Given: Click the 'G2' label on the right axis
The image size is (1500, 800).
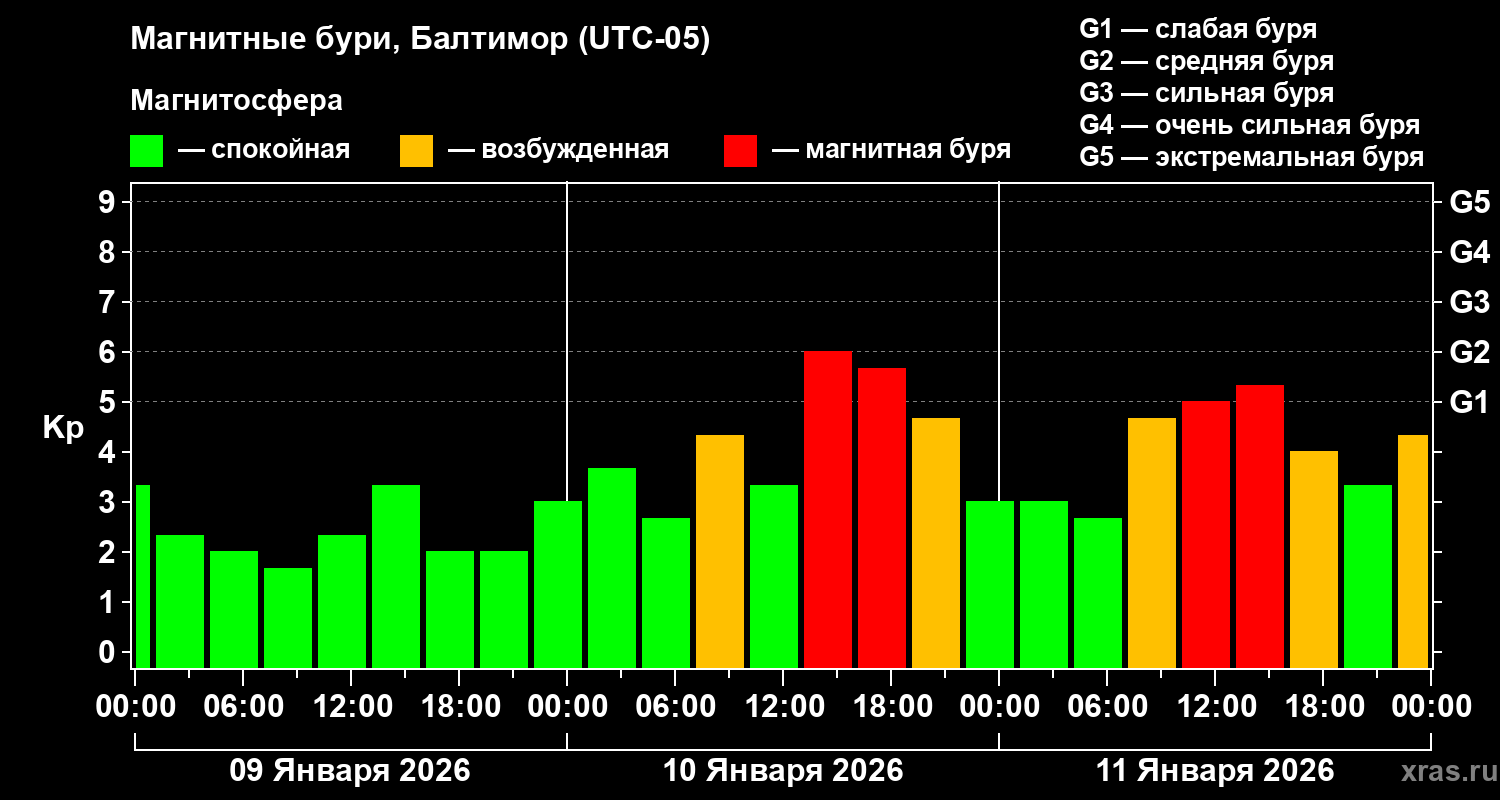Looking at the screenshot, I should click(1469, 352).
